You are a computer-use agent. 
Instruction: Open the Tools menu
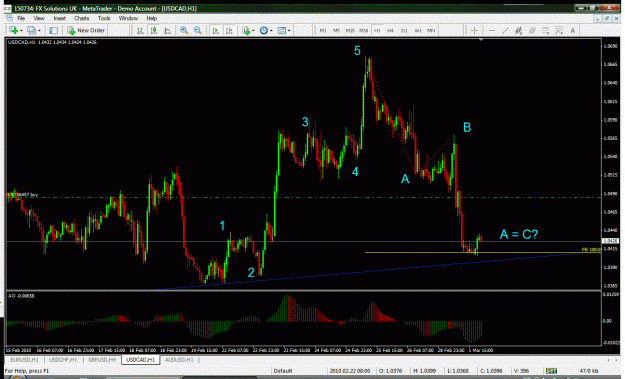point(104,18)
